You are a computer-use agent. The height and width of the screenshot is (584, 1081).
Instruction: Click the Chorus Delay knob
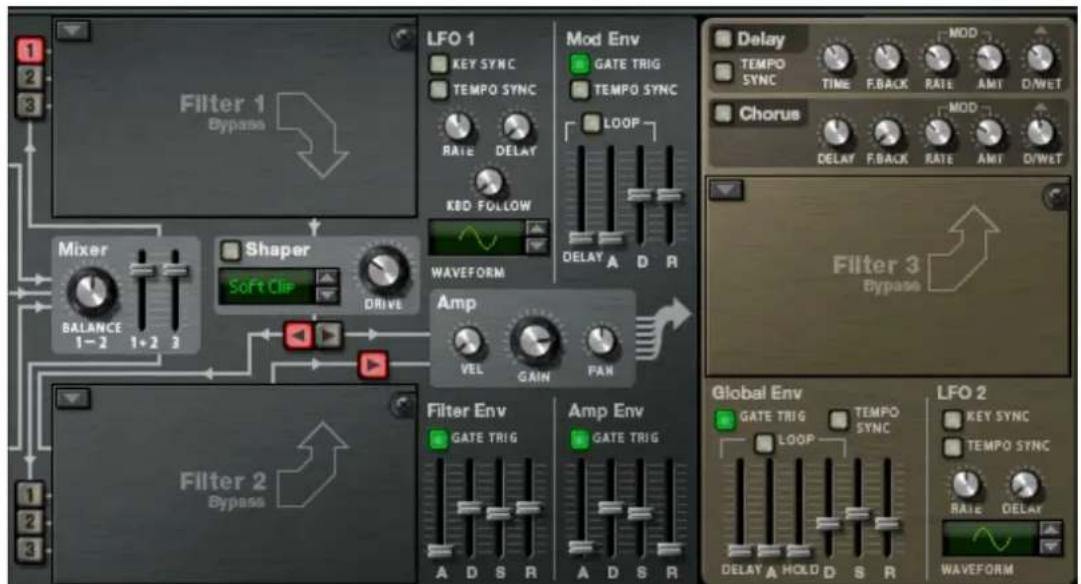836,132
